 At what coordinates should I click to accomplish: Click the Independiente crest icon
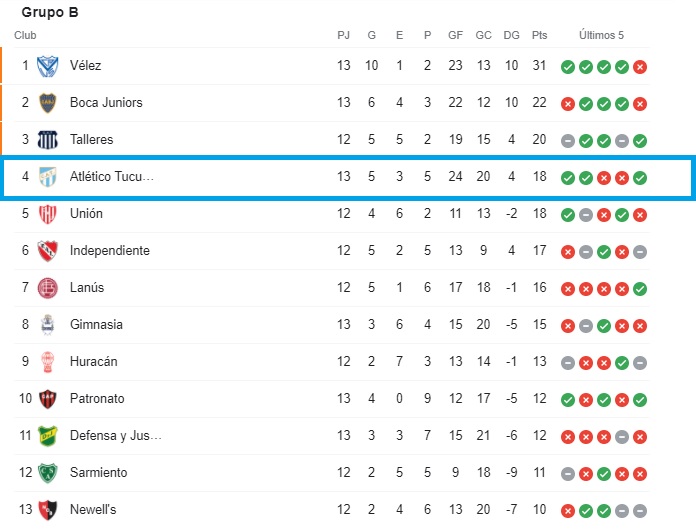(x=47, y=251)
